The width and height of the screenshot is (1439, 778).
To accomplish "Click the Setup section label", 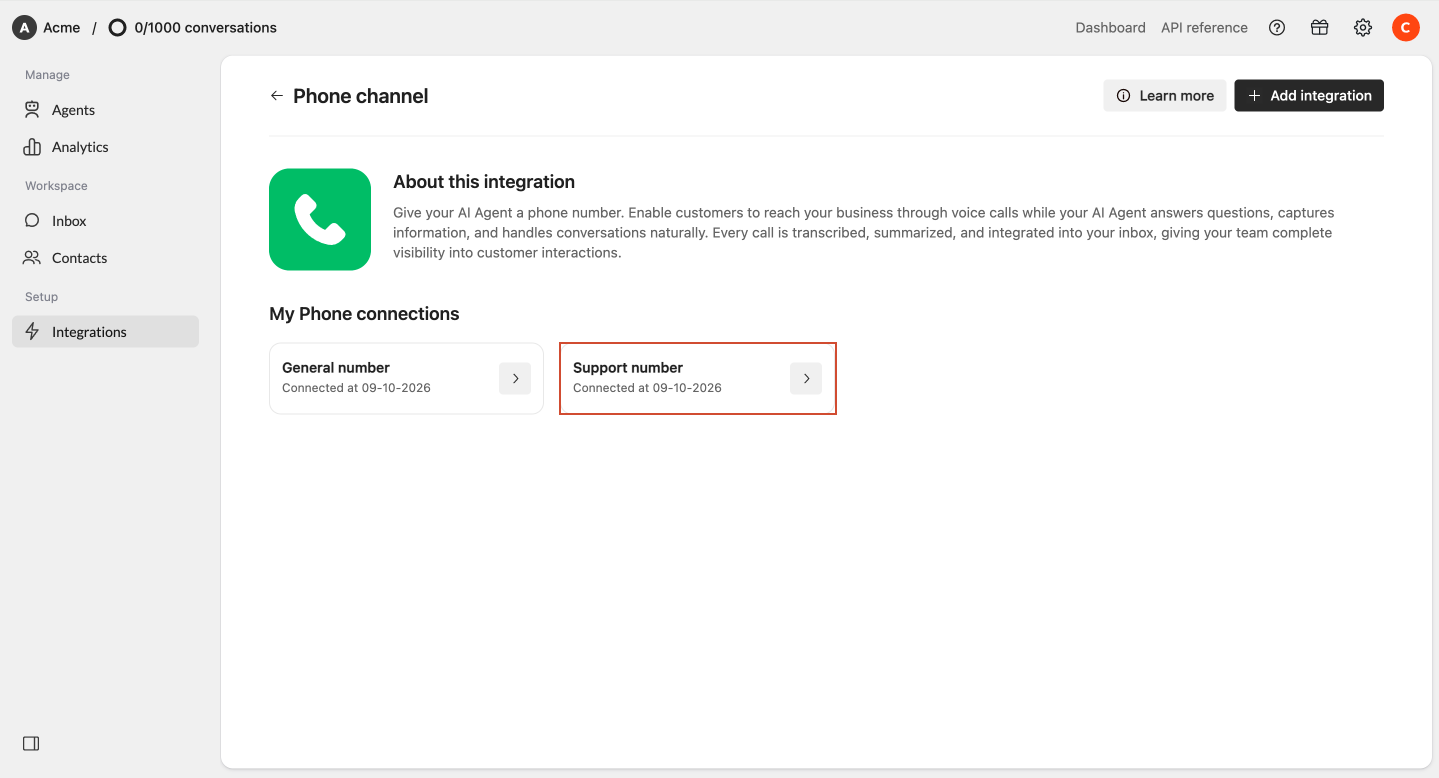I will [42, 297].
